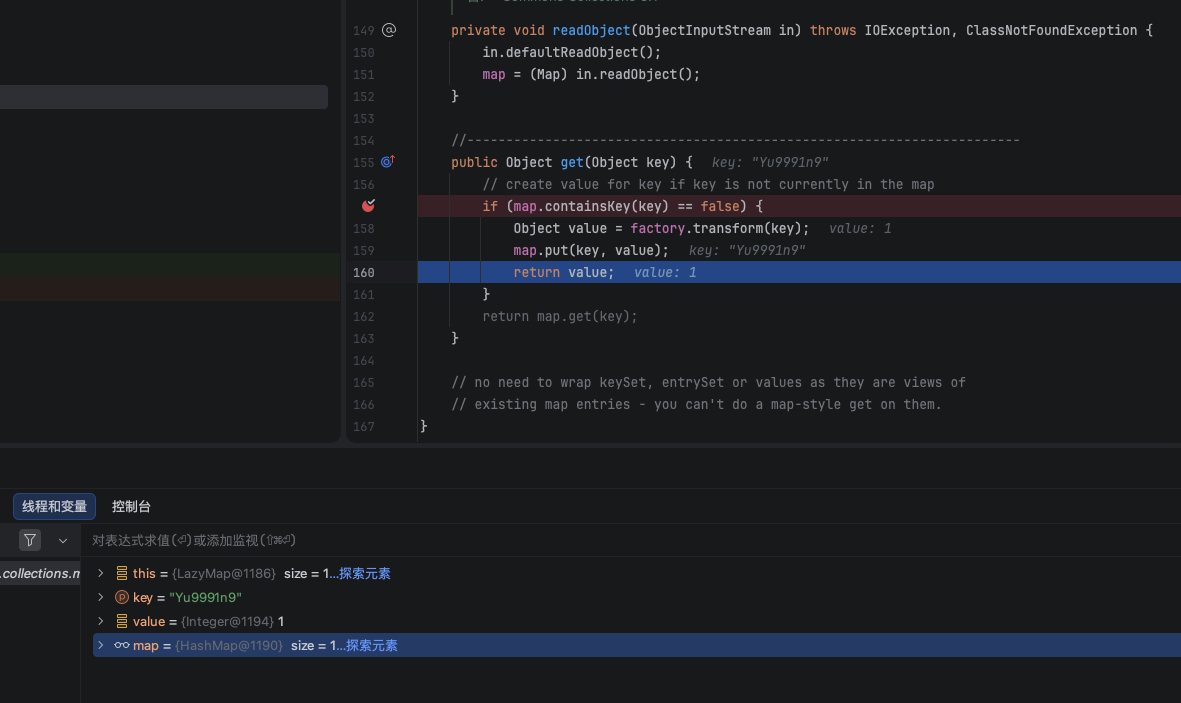This screenshot has width=1181, height=703.
Task: Click 探索元素 link on the 'this' row
Action: [365, 573]
